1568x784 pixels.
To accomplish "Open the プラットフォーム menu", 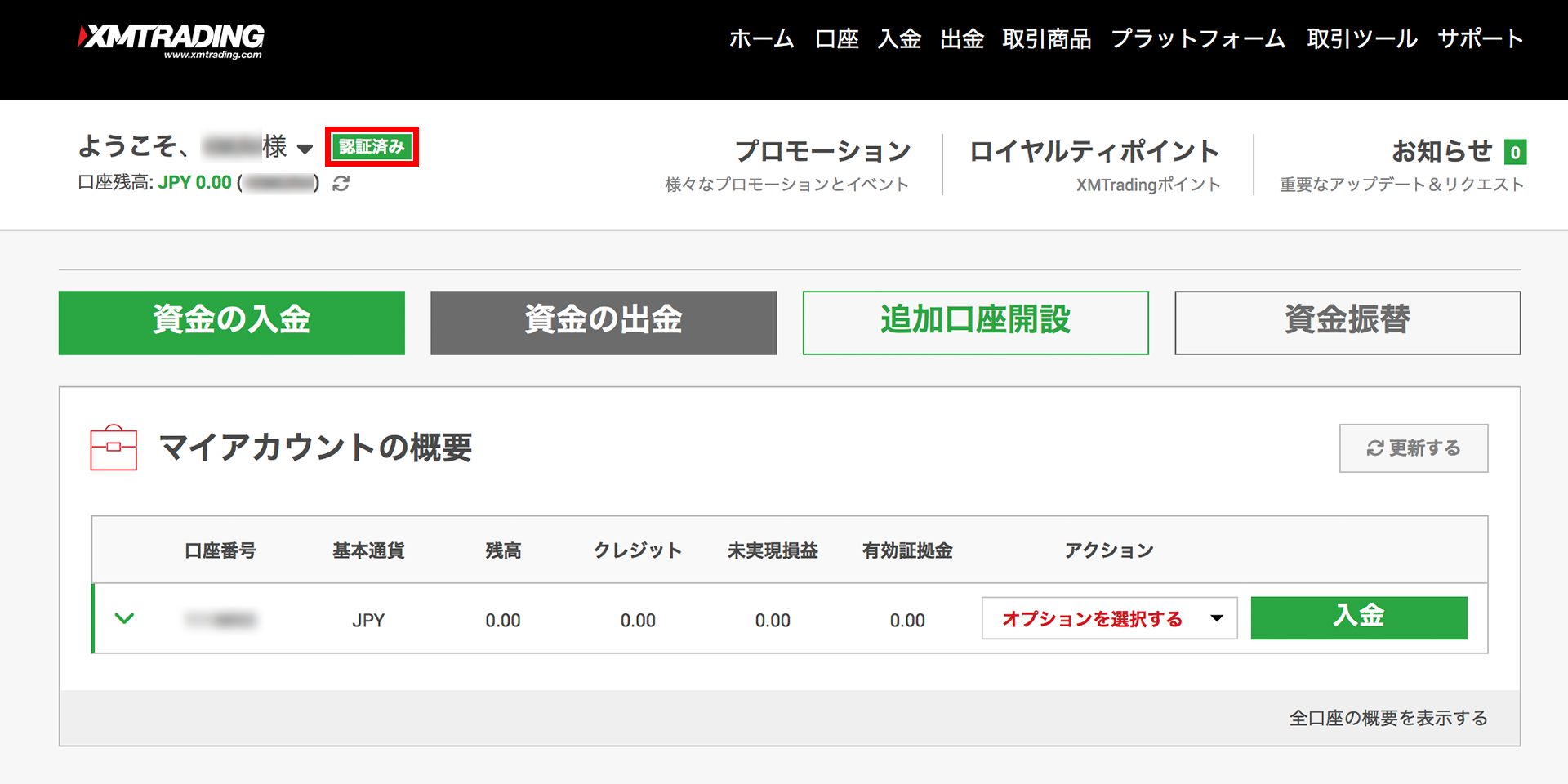I will click(1198, 39).
